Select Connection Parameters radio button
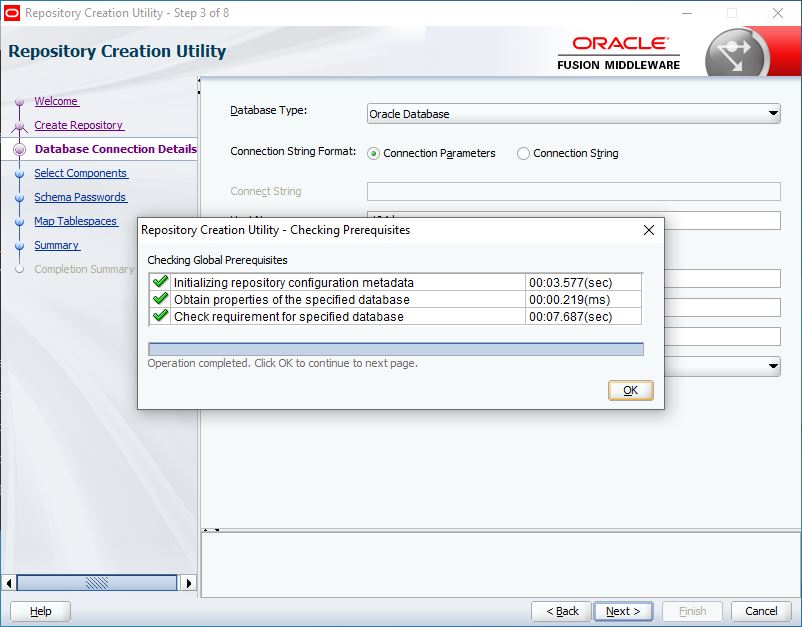The height and width of the screenshot is (627, 802). point(374,154)
